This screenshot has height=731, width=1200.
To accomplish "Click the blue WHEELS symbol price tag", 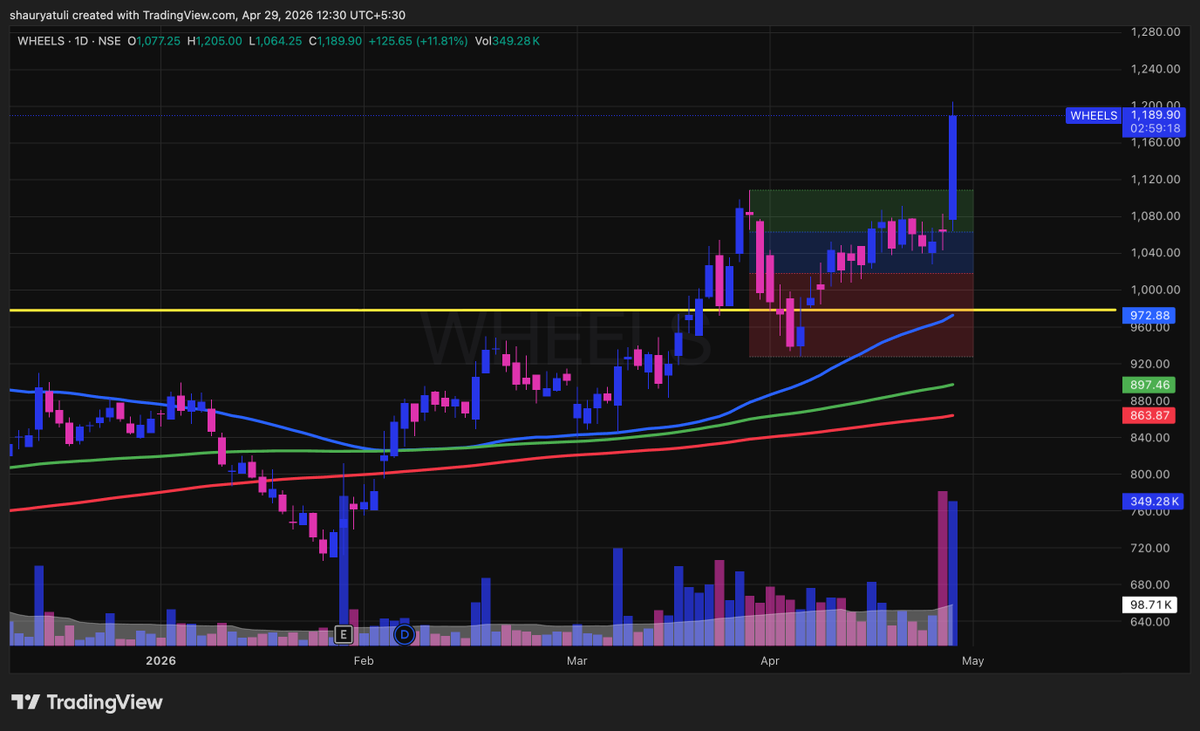I will 1093,116.
